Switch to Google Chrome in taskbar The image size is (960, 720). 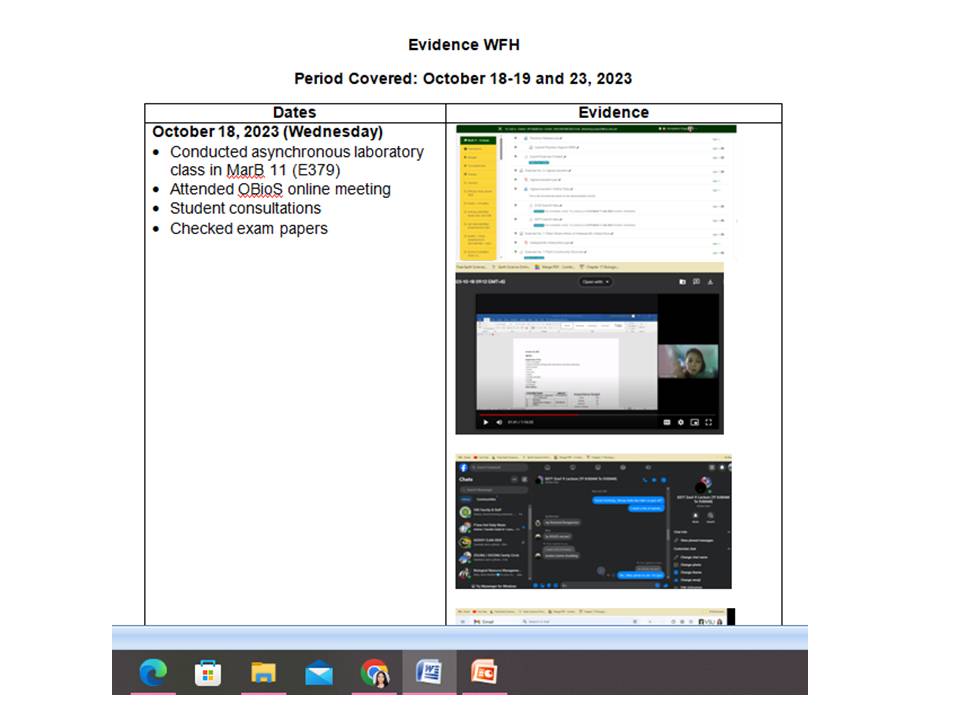pyautogui.click(x=374, y=673)
